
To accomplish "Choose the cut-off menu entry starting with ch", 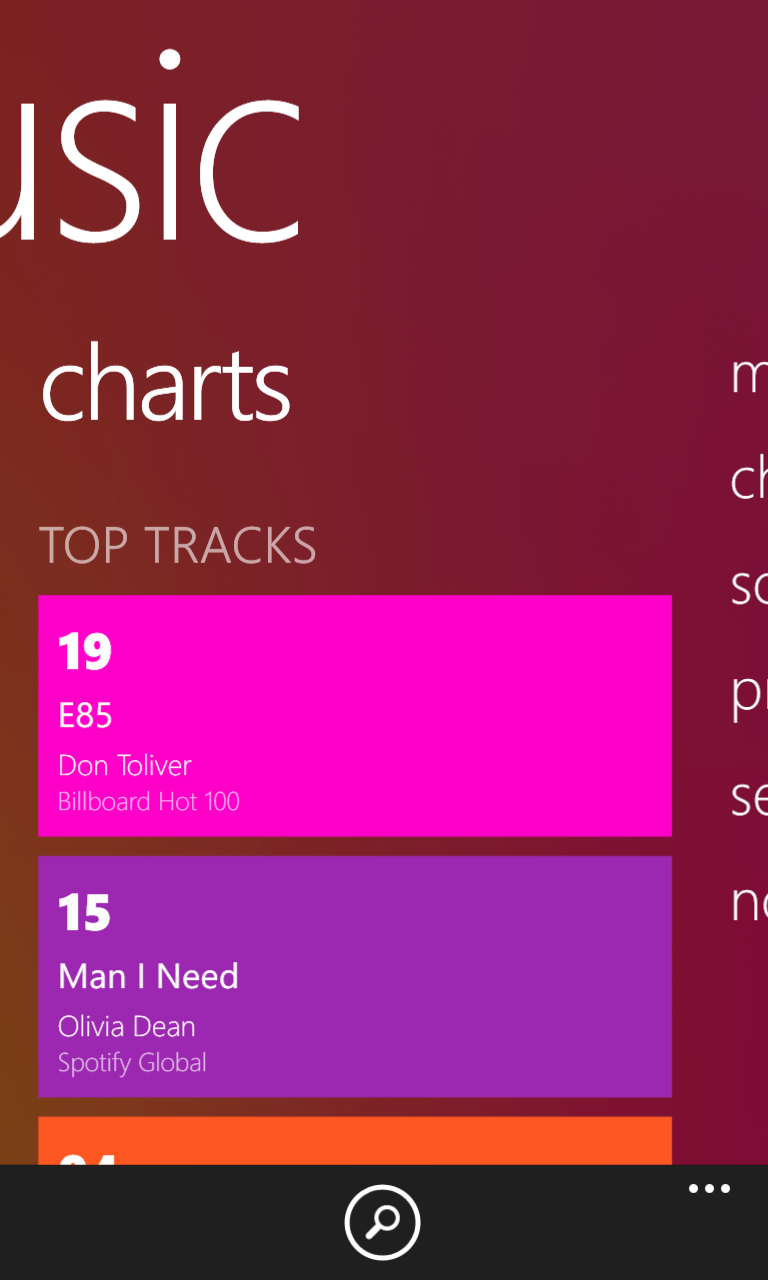I will coord(750,480).
